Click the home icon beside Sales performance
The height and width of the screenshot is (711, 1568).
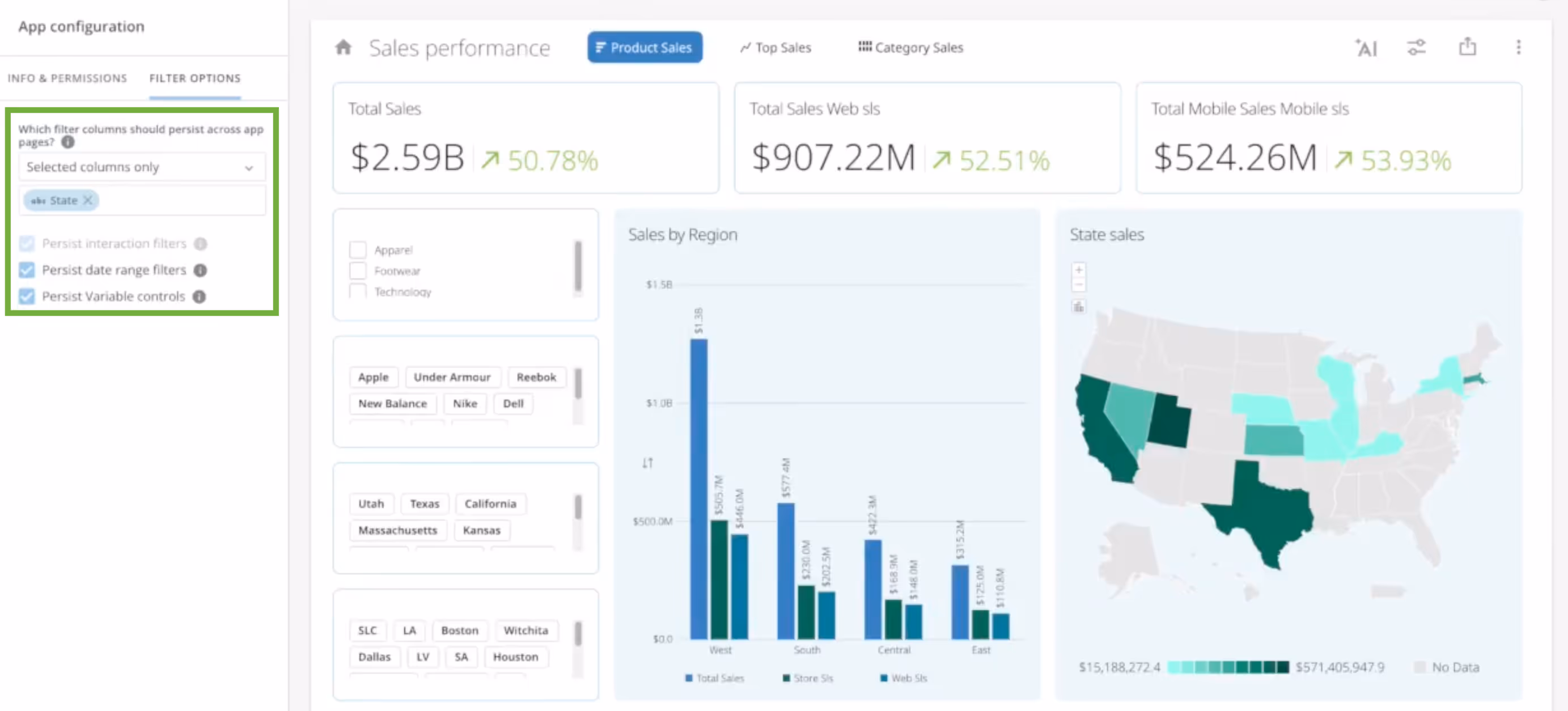click(344, 47)
